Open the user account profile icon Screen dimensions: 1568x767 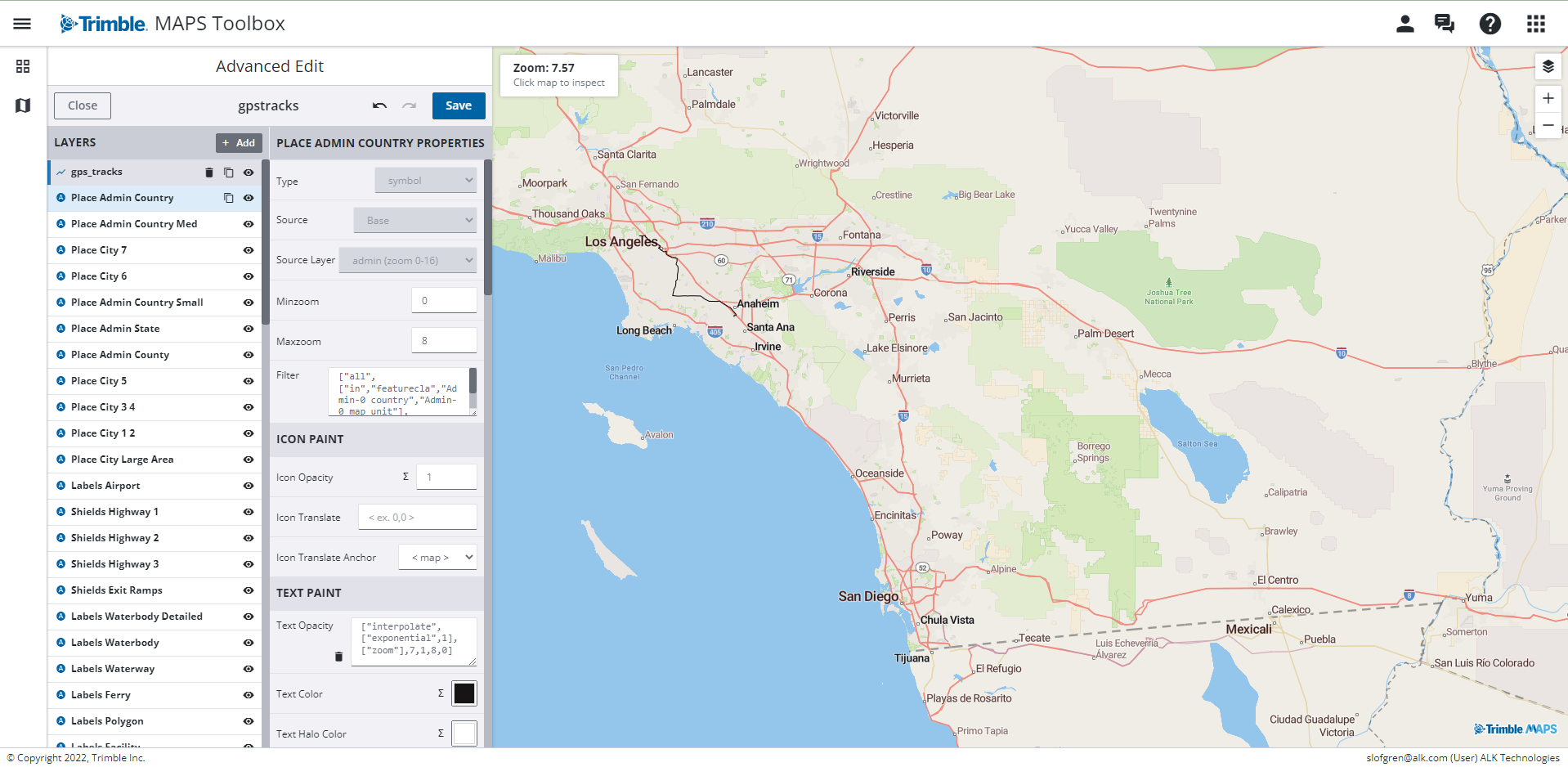click(1404, 24)
